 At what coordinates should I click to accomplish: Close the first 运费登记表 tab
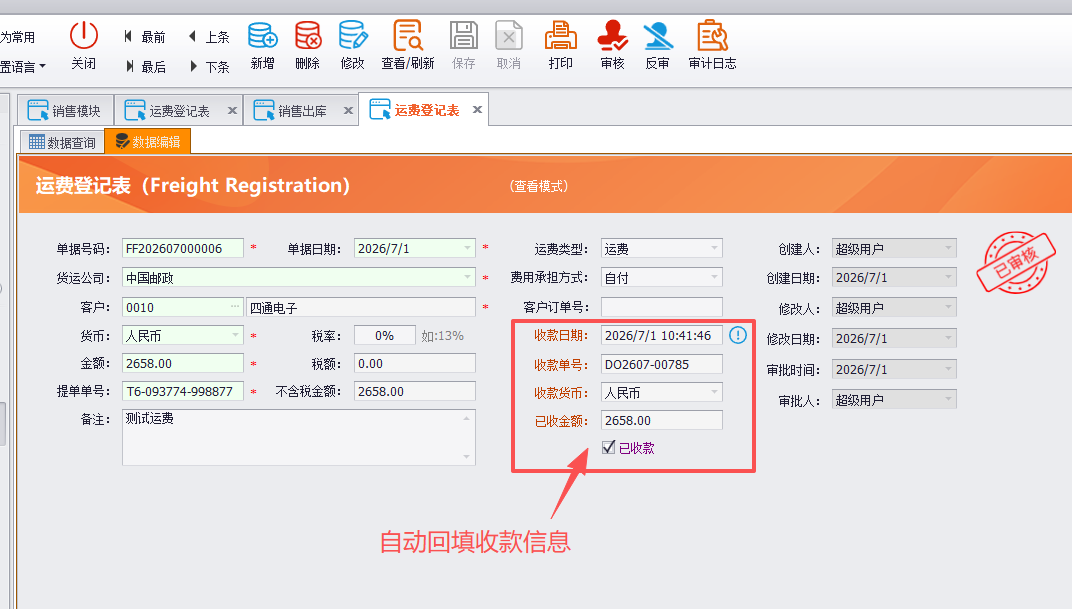click(x=232, y=110)
